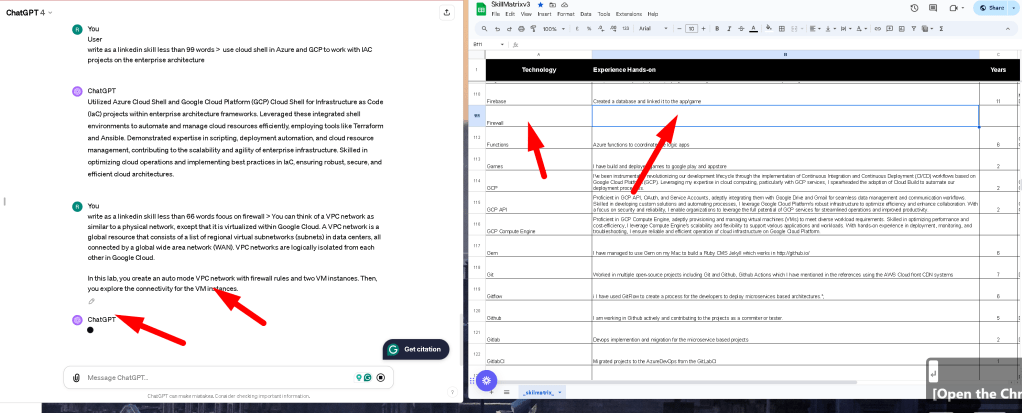Click the Firewall cell in the Technology column
The image size is (1022, 413).
point(538,116)
